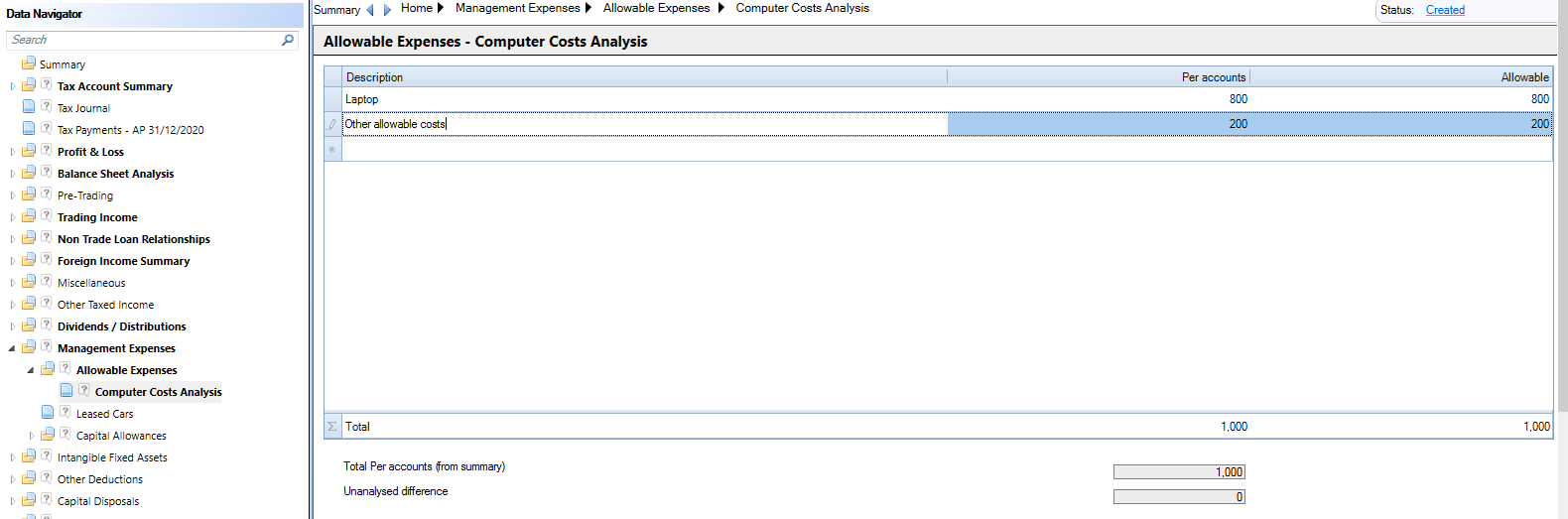Click the folder icon beside Miscellaneous
Image resolution: width=1568 pixels, height=519 pixels.
pos(29,282)
